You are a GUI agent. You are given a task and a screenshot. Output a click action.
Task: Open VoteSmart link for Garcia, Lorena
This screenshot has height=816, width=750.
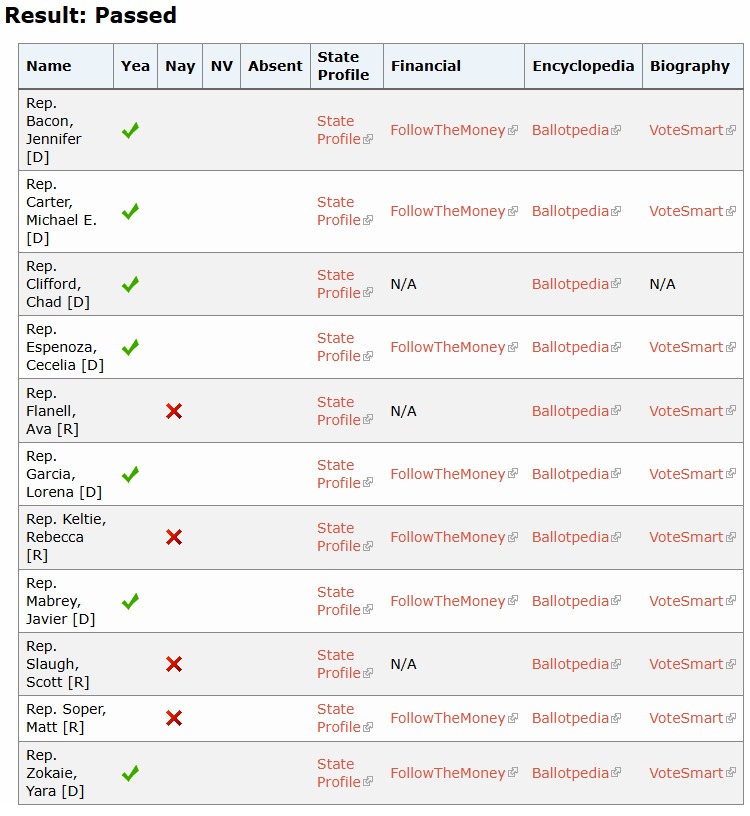pos(692,474)
